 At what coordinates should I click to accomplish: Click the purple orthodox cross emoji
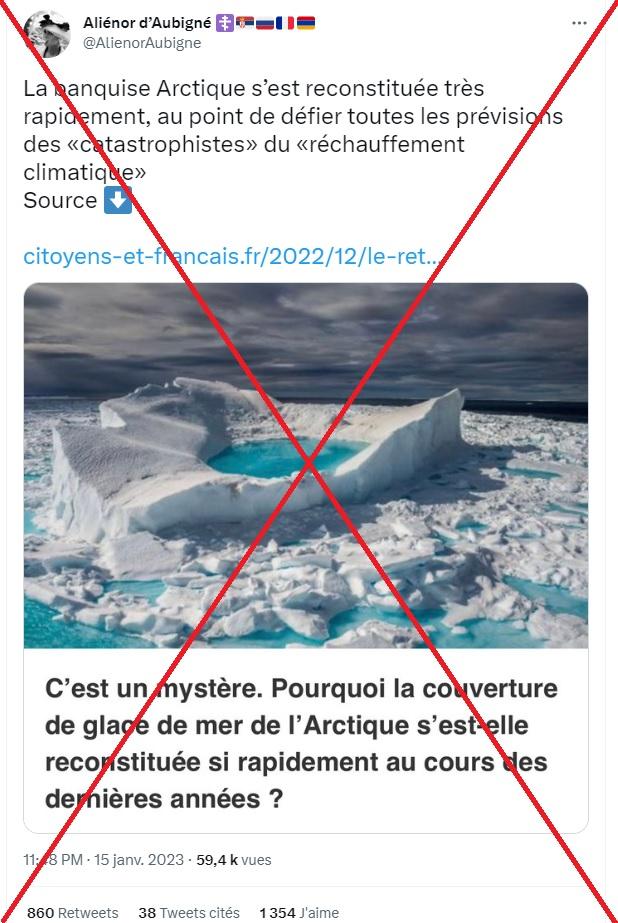[225, 24]
